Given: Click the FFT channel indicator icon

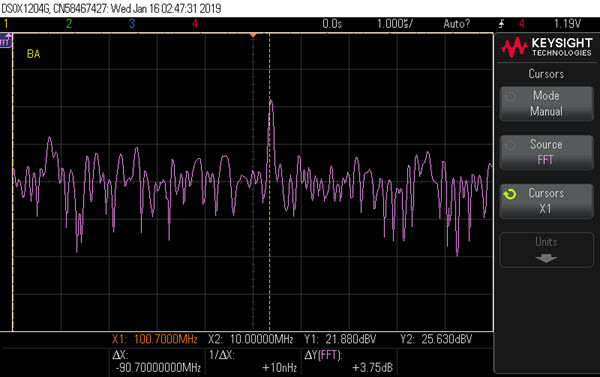Looking at the screenshot, I should point(6,40).
